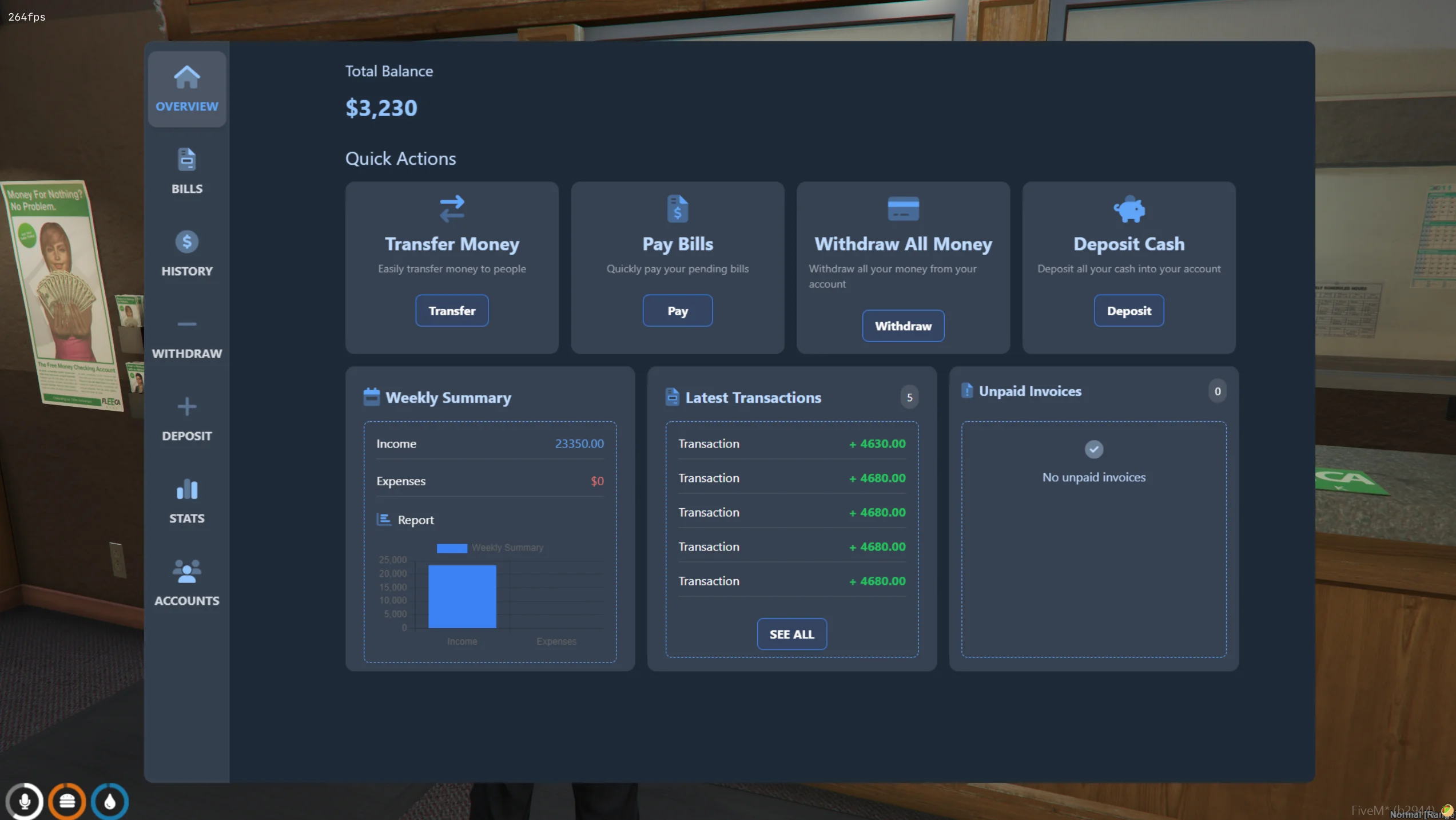Select the Withdraw minus icon in sidebar

[186, 324]
